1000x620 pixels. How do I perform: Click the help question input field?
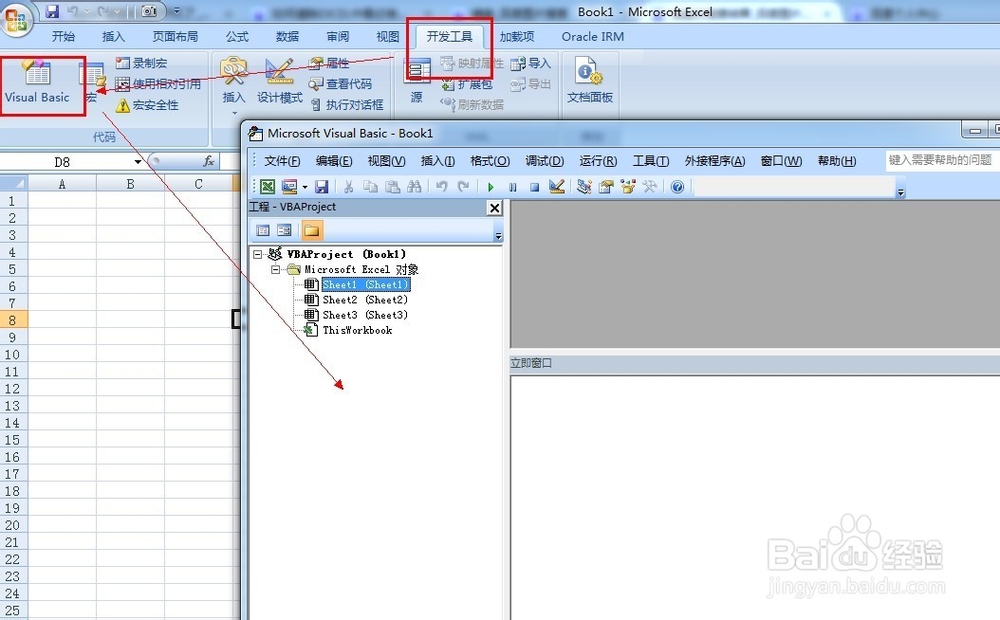click(x=942, y=160)
